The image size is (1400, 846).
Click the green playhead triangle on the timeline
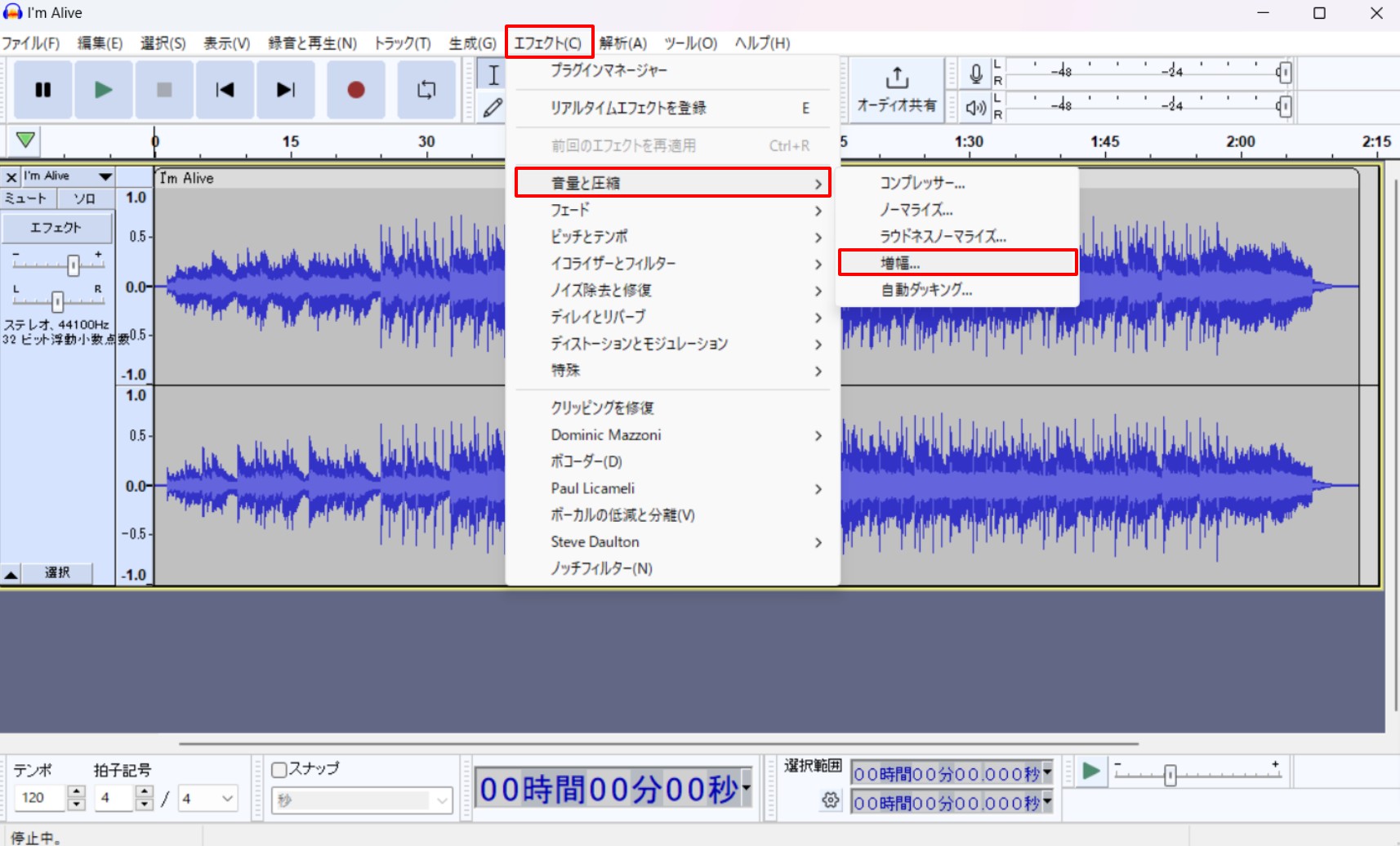pyautogui.click(x=25, y=140)
